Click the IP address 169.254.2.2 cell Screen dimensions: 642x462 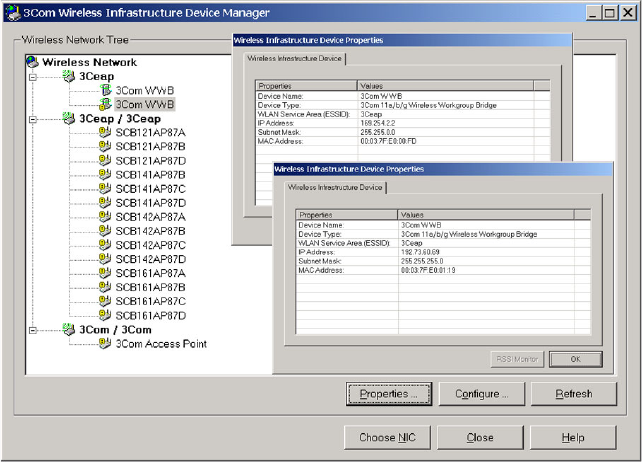pyautogui.click(x=378, y=123)
